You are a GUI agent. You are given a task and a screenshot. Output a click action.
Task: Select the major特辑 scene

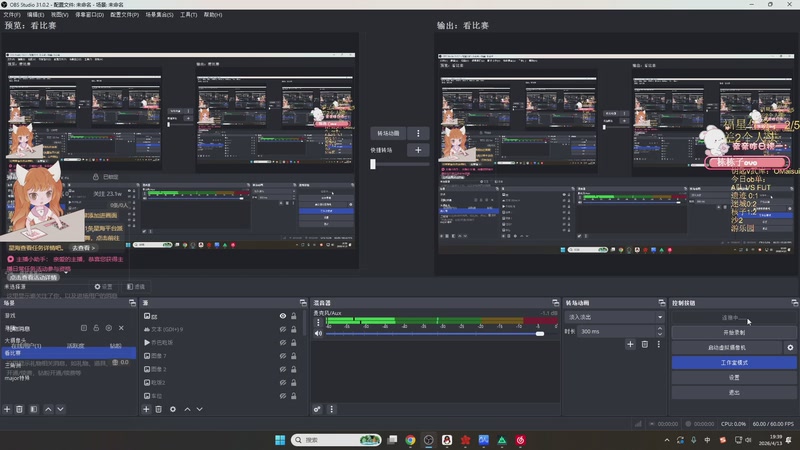(x=17, y=378)
